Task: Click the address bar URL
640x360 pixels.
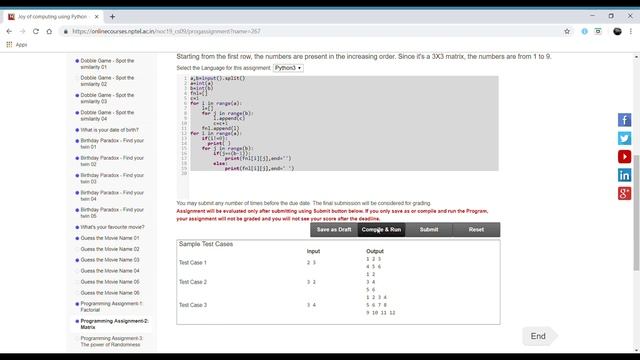Action: [166, 31]
